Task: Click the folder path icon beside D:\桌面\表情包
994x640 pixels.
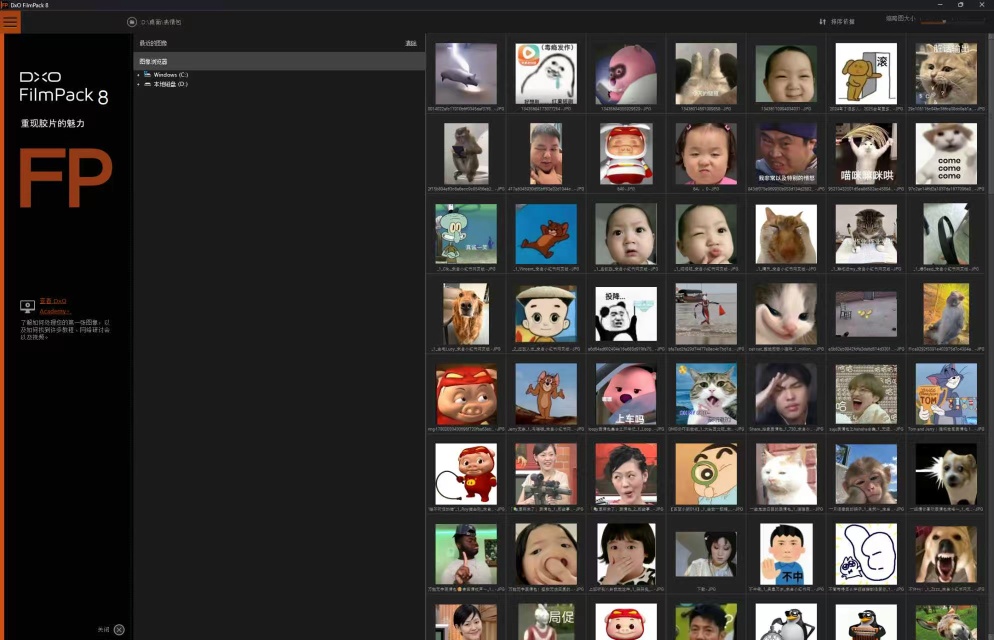Action: tap(132, 22)
